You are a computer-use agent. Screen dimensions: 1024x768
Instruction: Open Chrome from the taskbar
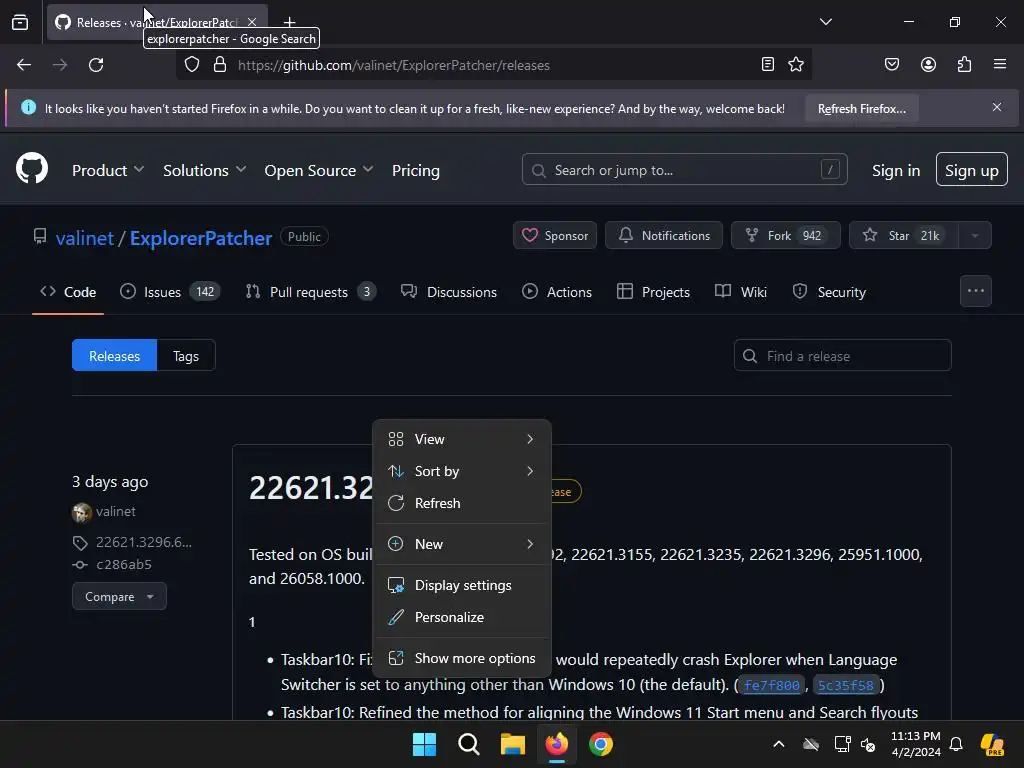pos(601,744)
